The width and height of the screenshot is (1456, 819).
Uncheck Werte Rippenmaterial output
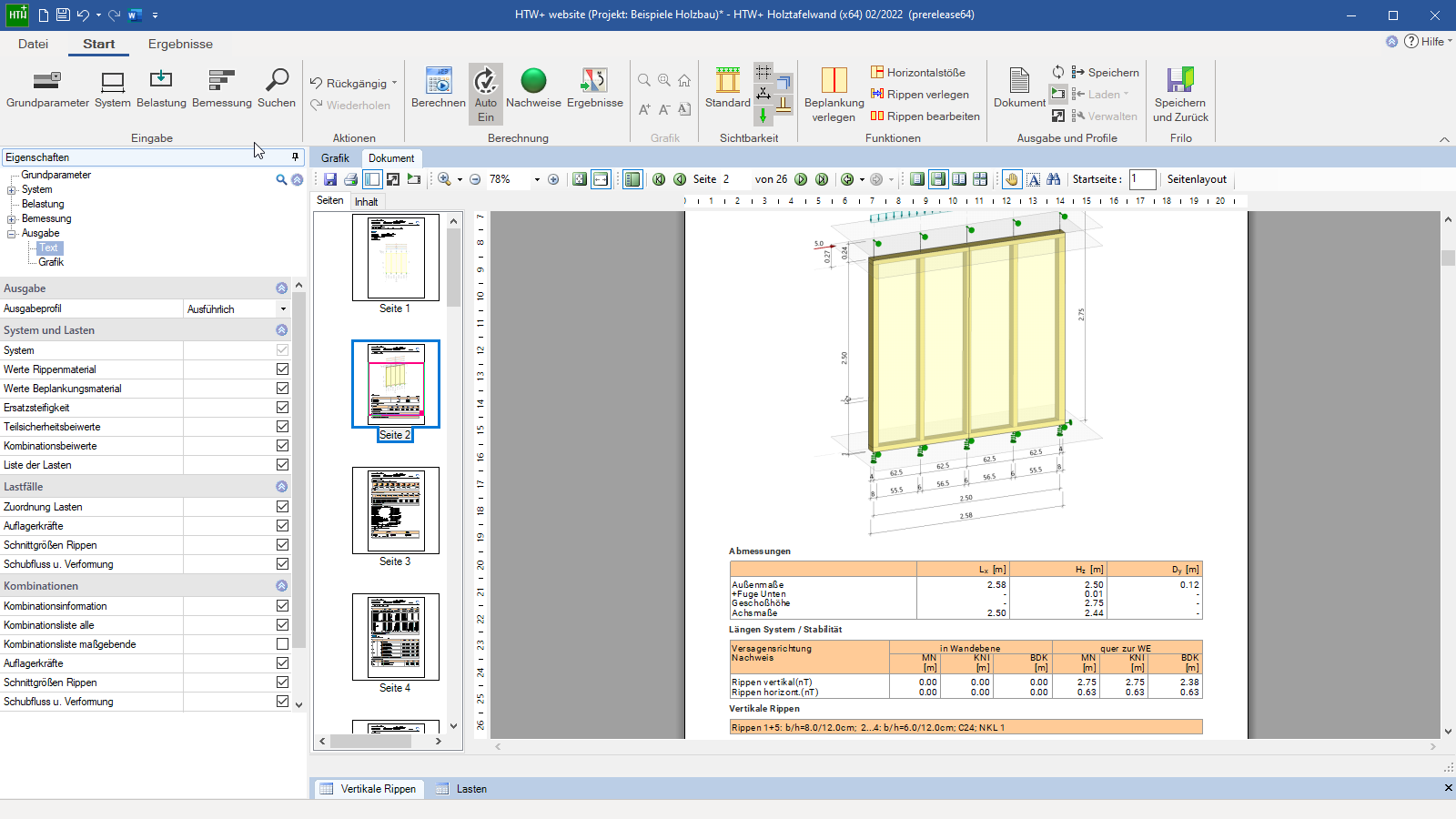[282, 369]
